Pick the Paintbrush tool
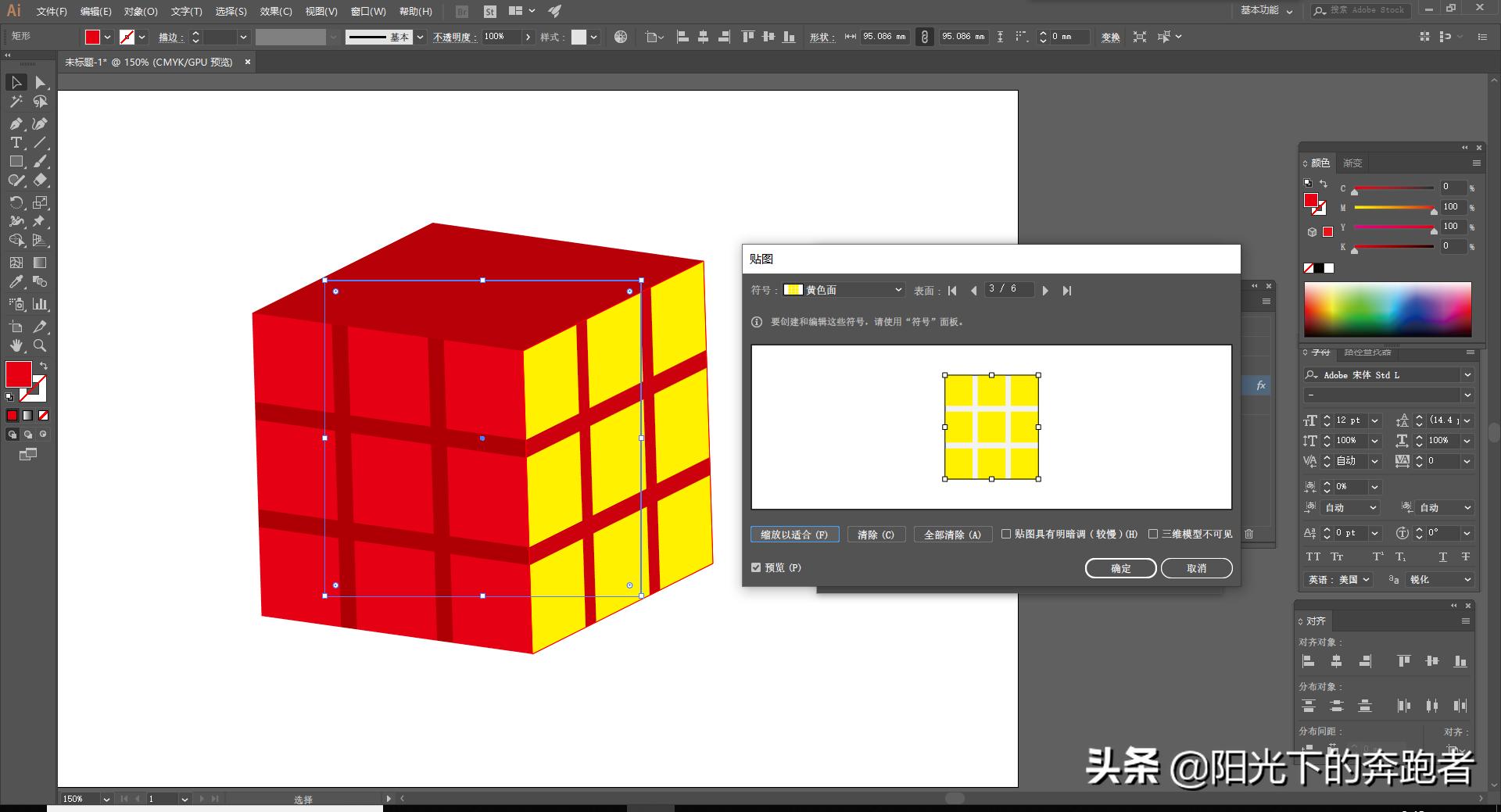1501x812 pixels. (41, 161)
